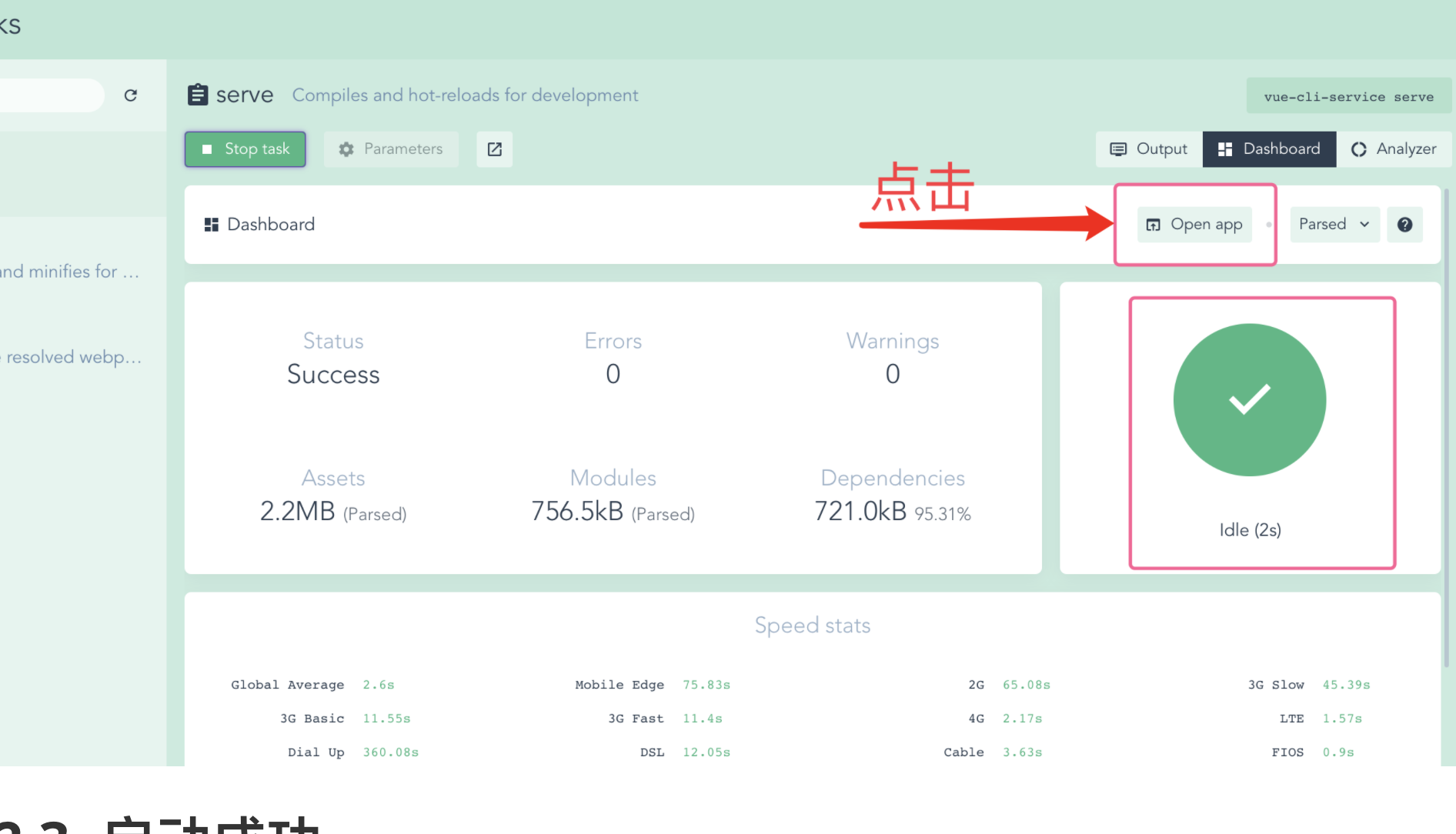The width and height of the screenshot is (1456, 834).
Task: Click the vue-cli-service serve command label
Action: [x=1348, y=97]
